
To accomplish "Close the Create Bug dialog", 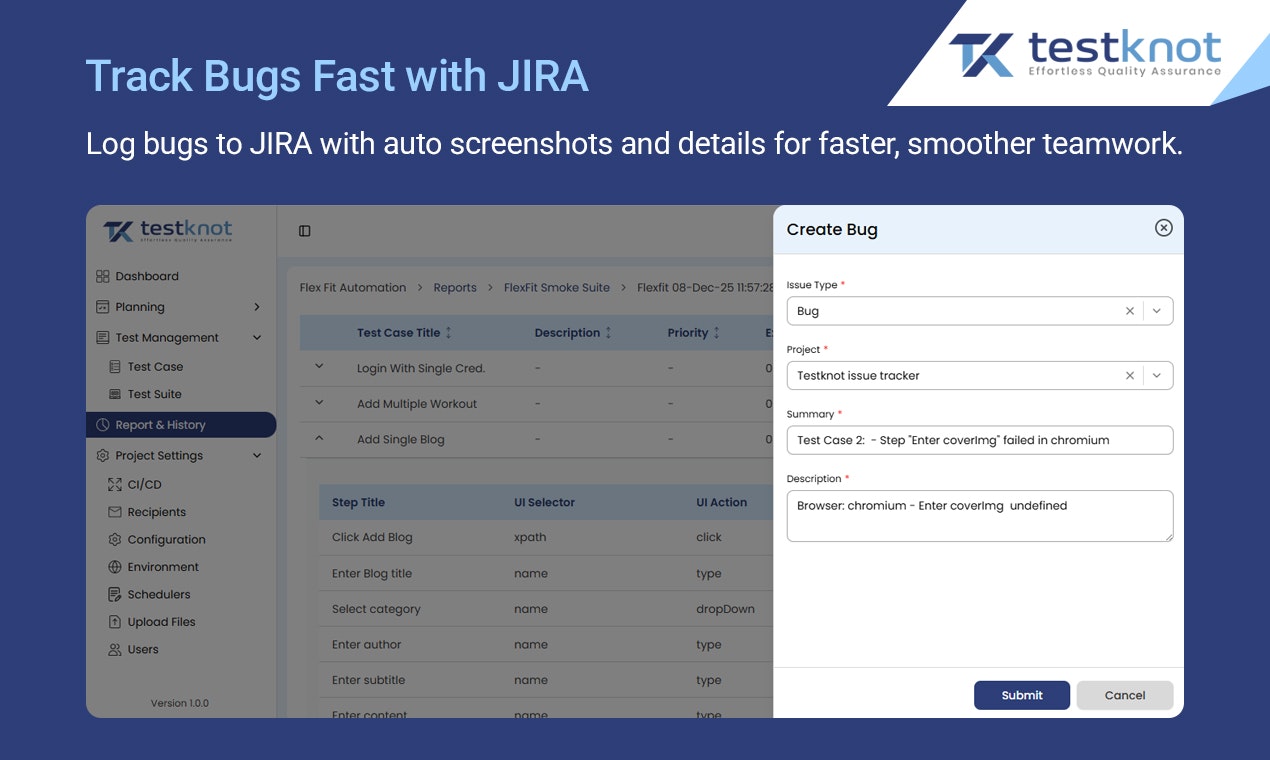I will (x=1163, y=228).
